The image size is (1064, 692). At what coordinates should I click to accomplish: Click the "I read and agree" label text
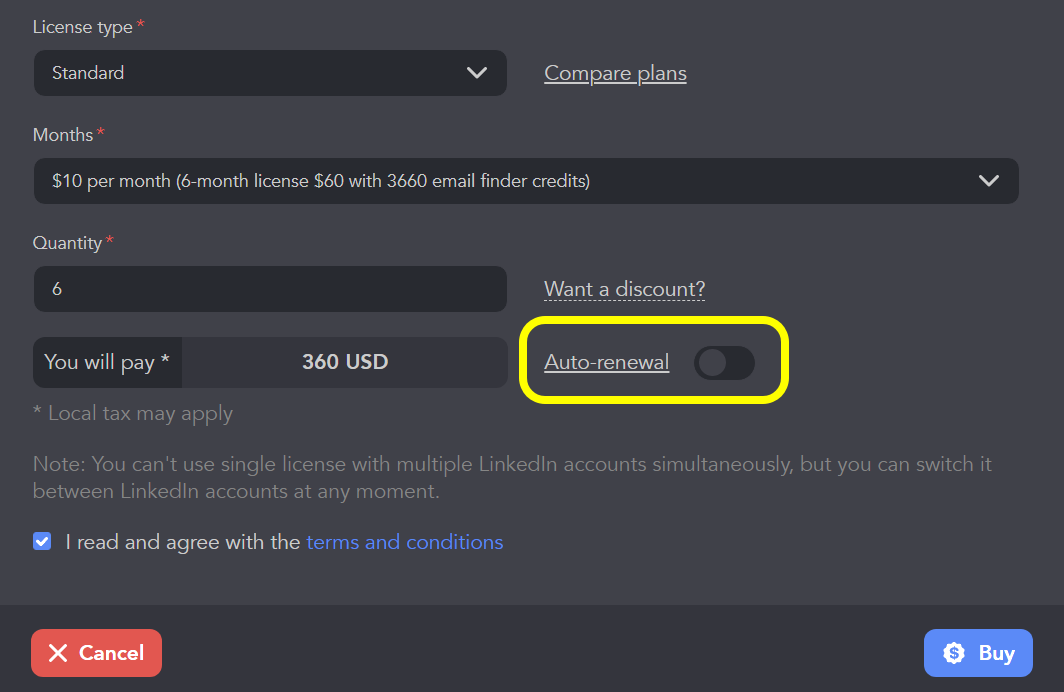click(183, 542)
